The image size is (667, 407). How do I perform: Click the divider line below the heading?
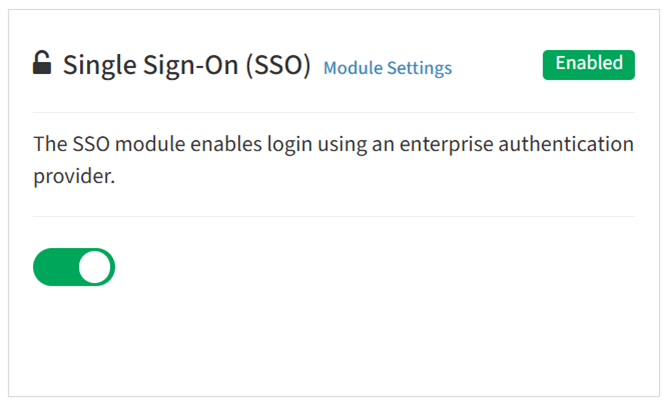coord(334,113)
